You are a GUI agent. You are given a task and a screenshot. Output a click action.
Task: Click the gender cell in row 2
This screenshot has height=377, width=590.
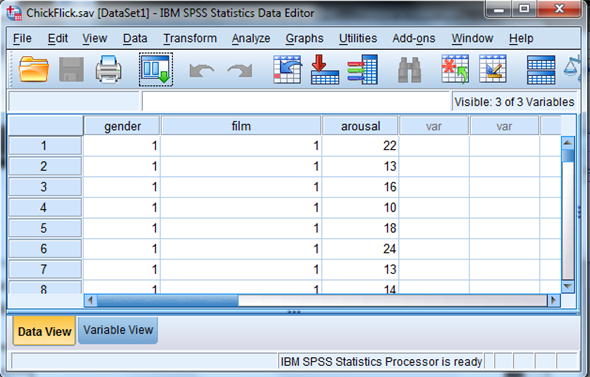pyautogui.click(x=122, y=166)
